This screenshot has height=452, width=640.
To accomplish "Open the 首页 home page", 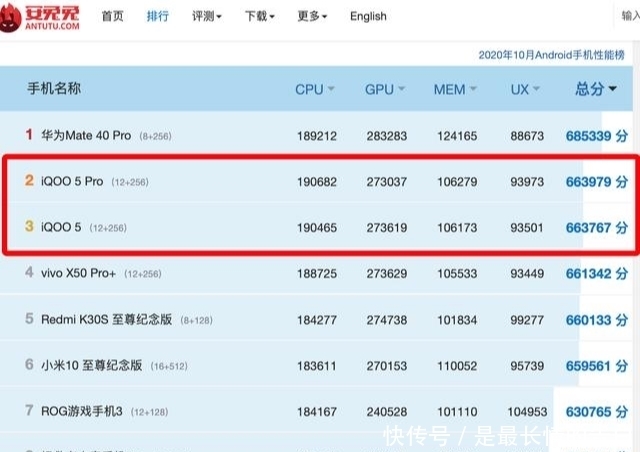I will click(x=112, y=16).
